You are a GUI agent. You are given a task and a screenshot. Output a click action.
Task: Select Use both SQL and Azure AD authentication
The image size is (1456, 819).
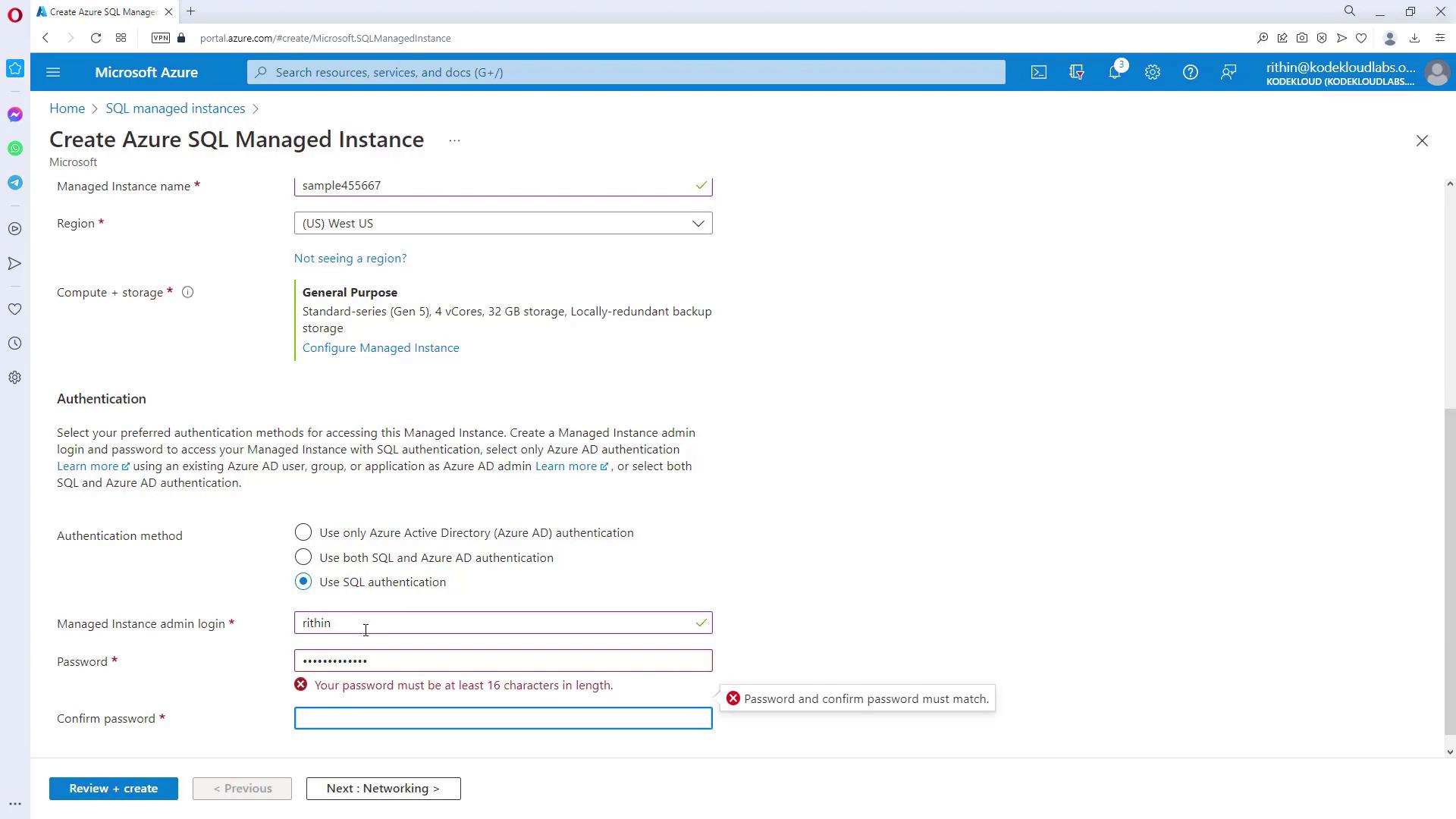tap(303, 558)
